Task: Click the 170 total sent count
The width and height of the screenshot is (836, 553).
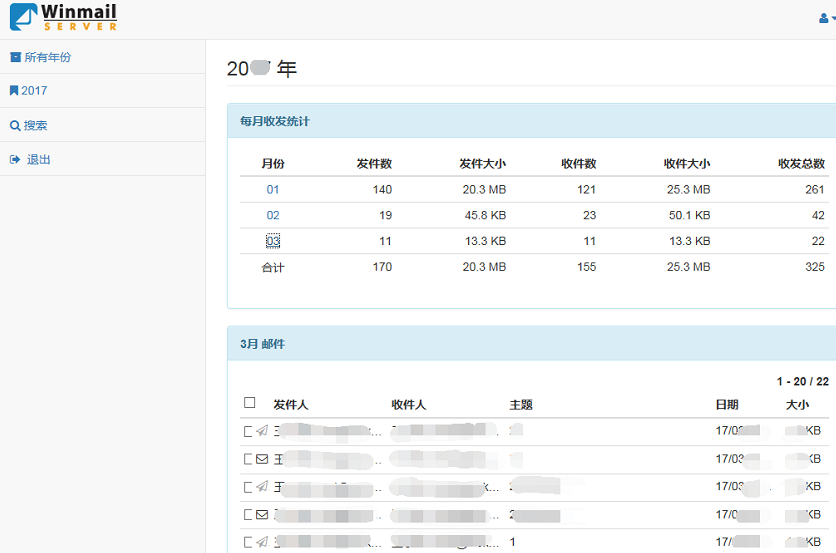Action: [382, 267]
